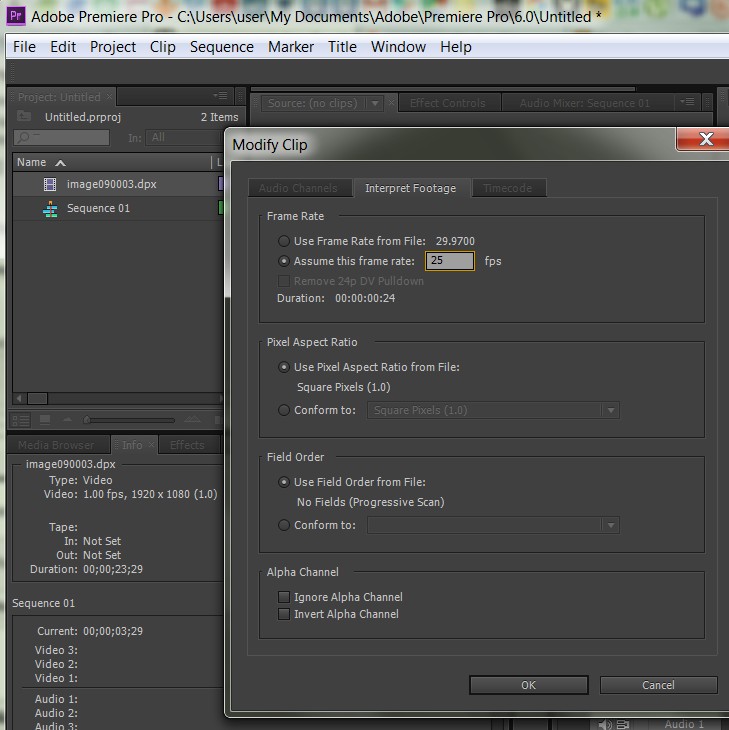Switch Project panel to List View
Viewport: 729px width, 730px height.
point(21,420)
